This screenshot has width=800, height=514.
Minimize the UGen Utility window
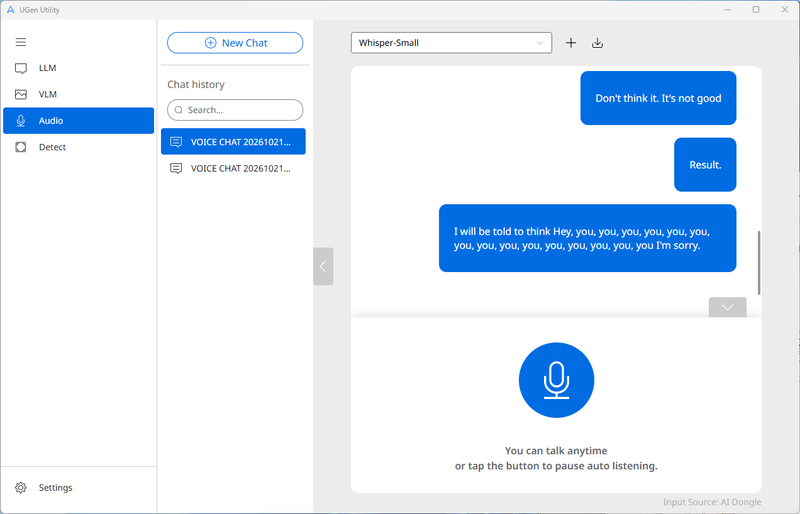point(728,10)
